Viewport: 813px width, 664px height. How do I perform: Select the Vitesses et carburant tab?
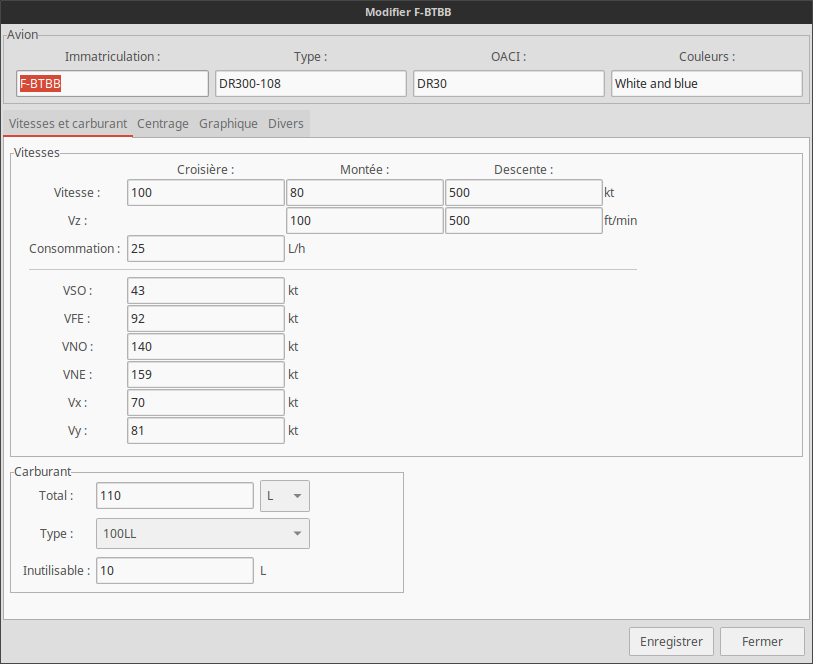[x=68, y=124]
